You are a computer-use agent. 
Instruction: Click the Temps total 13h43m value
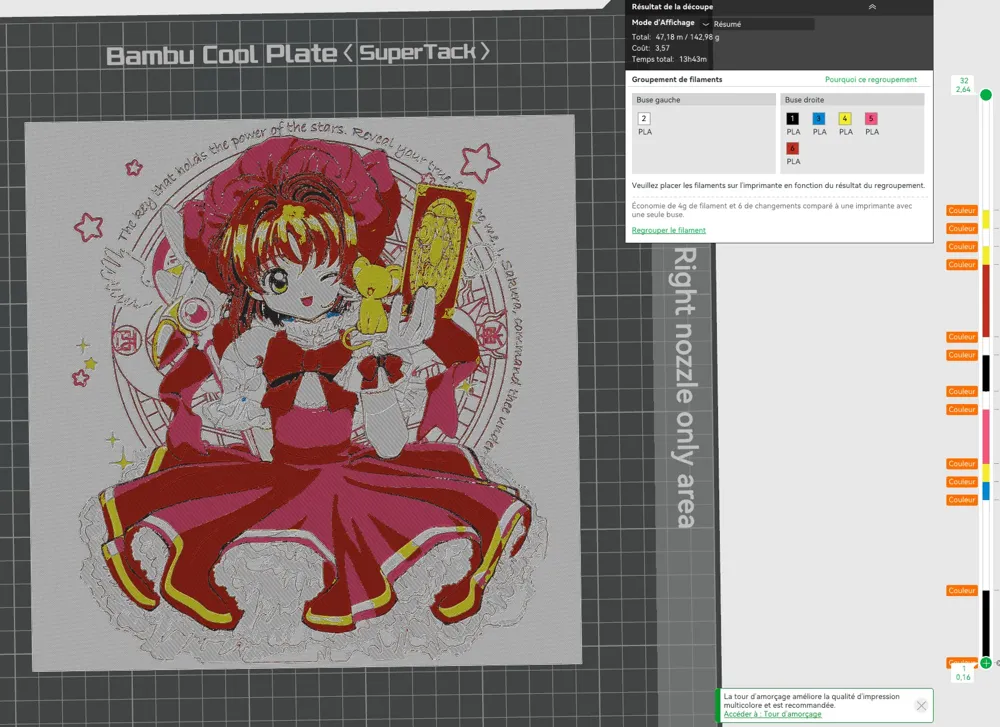tap(693, 59)
